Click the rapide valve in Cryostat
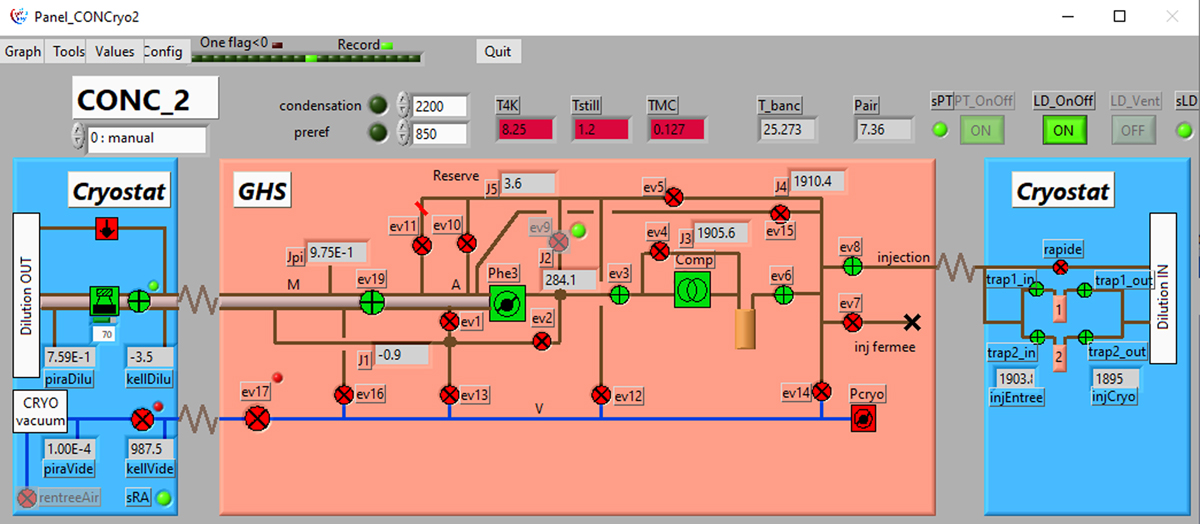Viewport: 1200px width, 524px height. (1060, 266)
